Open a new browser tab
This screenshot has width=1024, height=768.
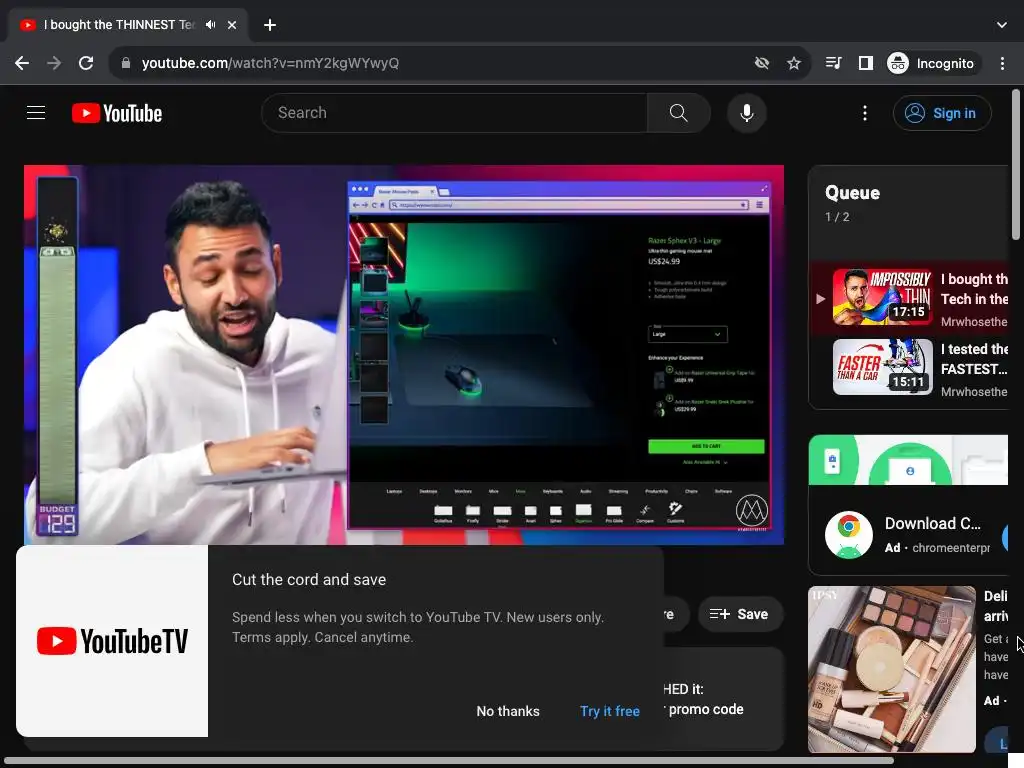(270, 25)
